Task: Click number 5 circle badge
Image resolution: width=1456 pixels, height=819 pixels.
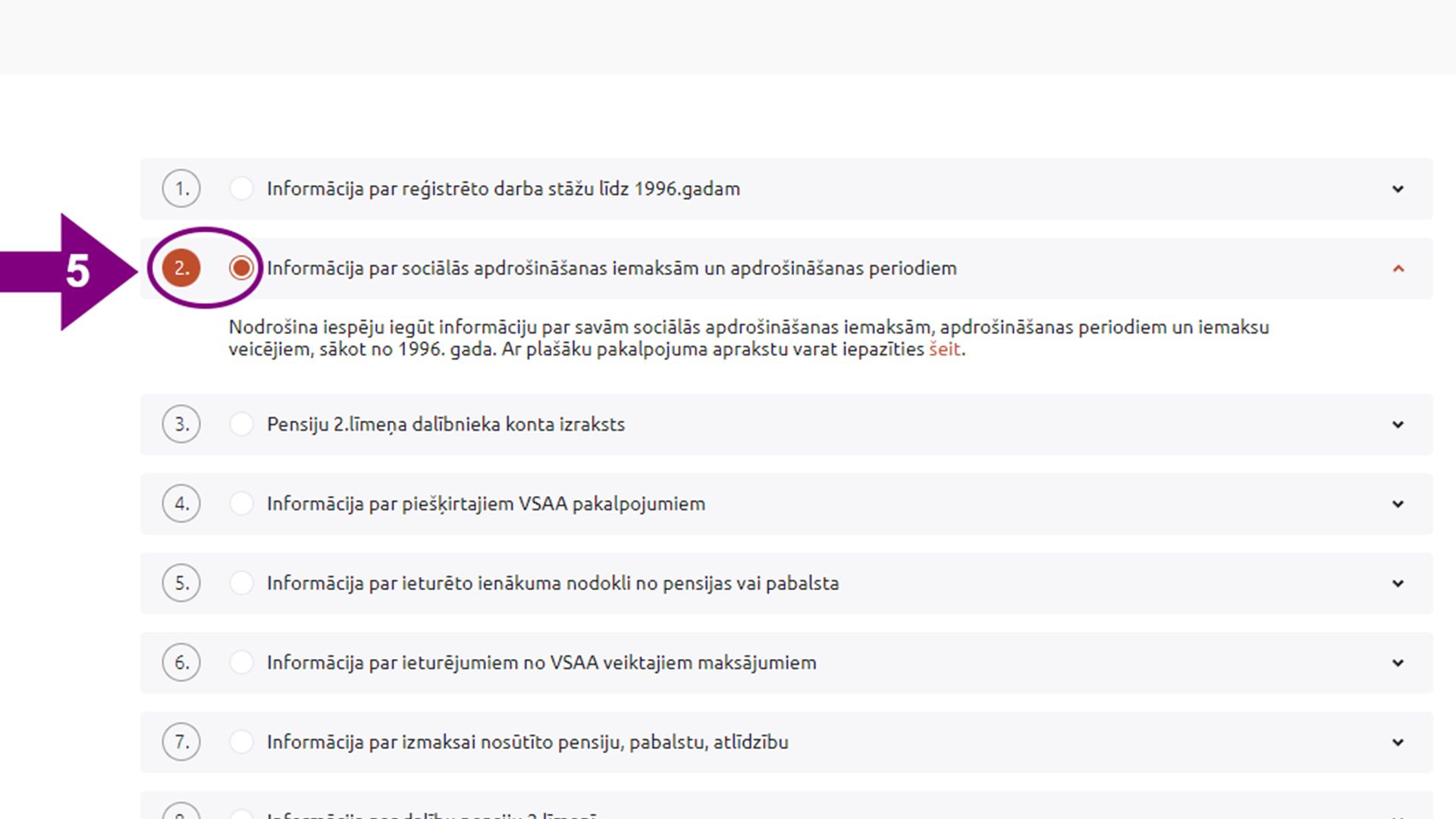Action: [181, 583]
